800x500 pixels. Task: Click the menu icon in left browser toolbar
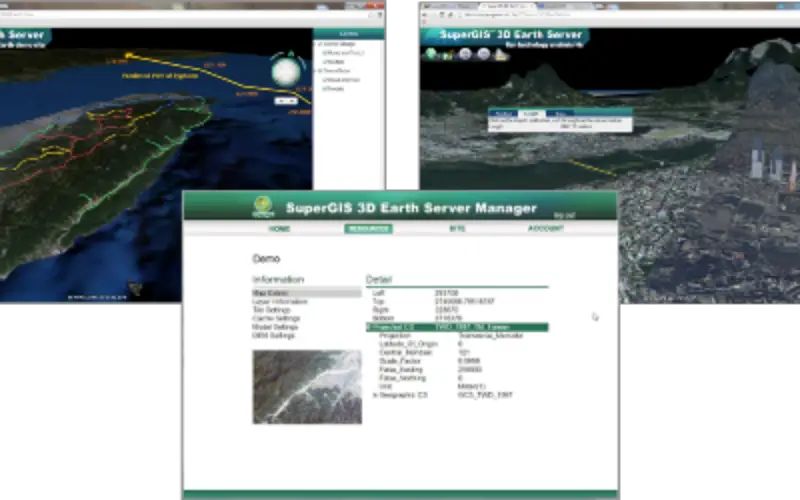coord(380,15)
